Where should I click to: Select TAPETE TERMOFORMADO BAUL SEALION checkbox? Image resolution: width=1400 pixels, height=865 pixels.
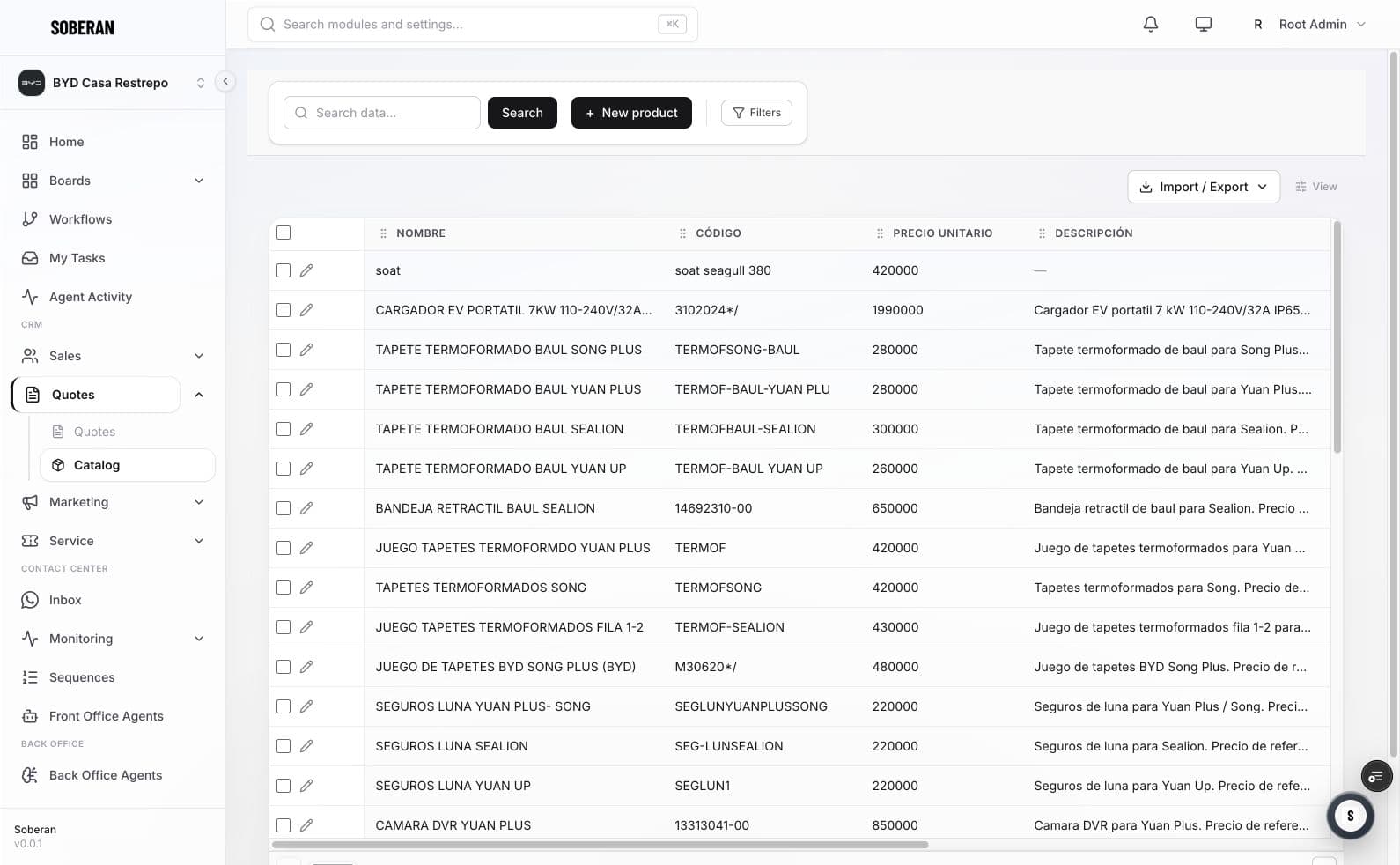[x=284, y=429]
